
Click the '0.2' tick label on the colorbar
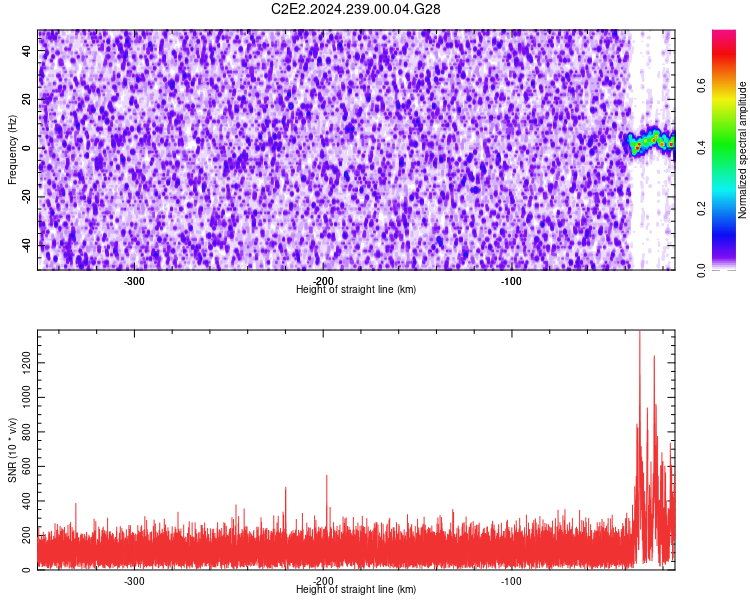pos(701,209)
